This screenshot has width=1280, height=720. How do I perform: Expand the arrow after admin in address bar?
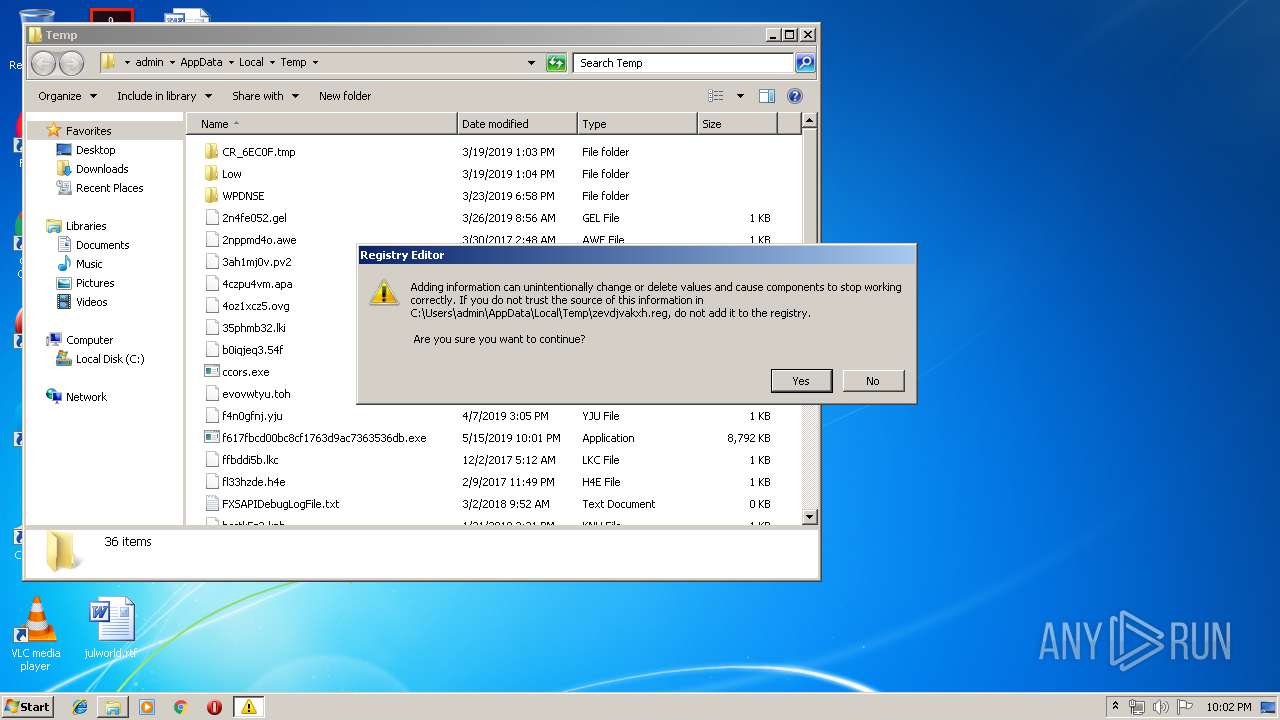click(171, 62)
